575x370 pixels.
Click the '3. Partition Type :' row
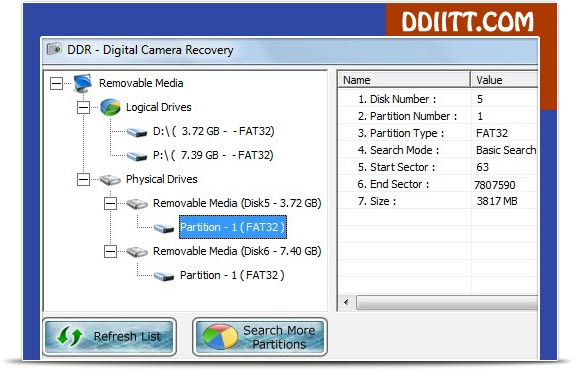(x=438, y=133)
